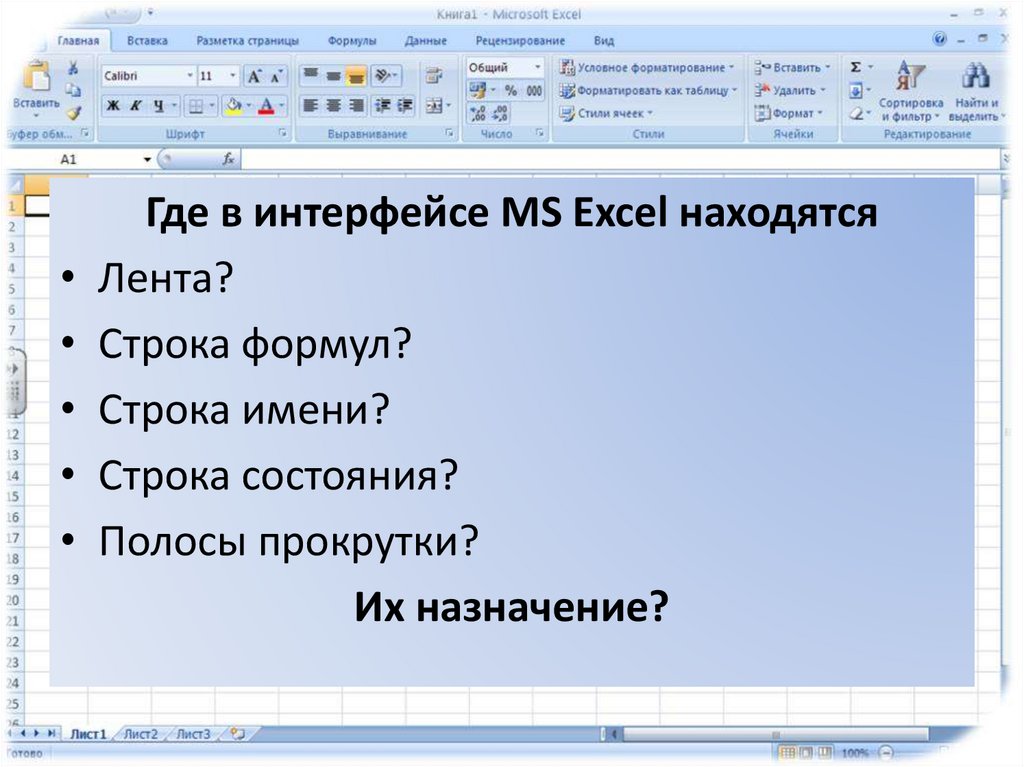Click the Cut scissors icon

pos(73,67)
